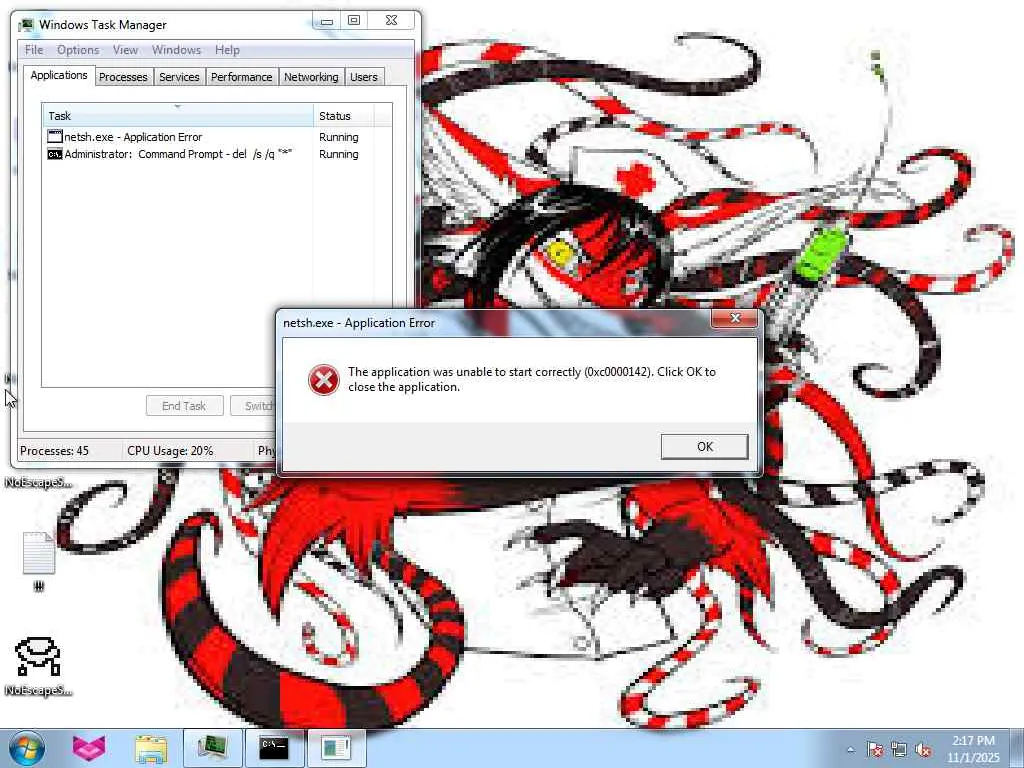Viewport: 1024px width, 768px height.
Task: Click the Command Prompt task icon in list
Action: tap(55, 154)
